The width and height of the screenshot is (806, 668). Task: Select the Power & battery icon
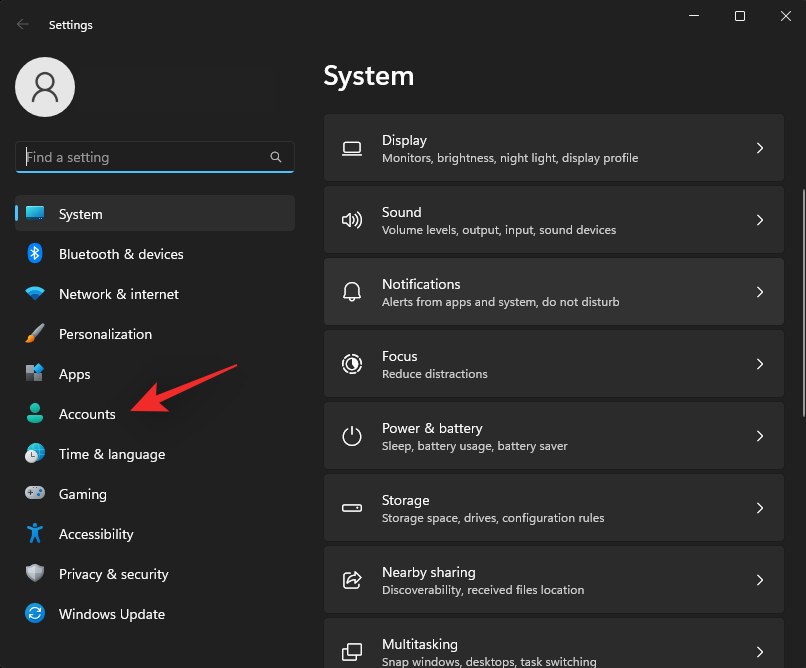pyautogui.click(x=351, y=435)
